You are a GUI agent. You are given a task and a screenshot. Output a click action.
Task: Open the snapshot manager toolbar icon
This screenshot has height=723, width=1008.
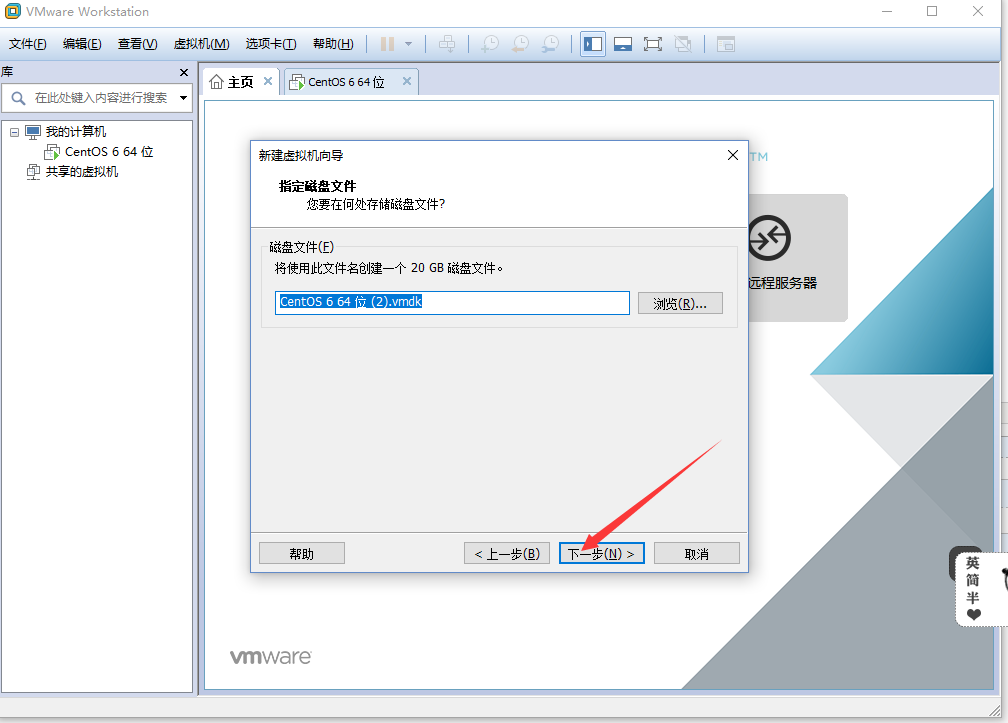point(550,44)
